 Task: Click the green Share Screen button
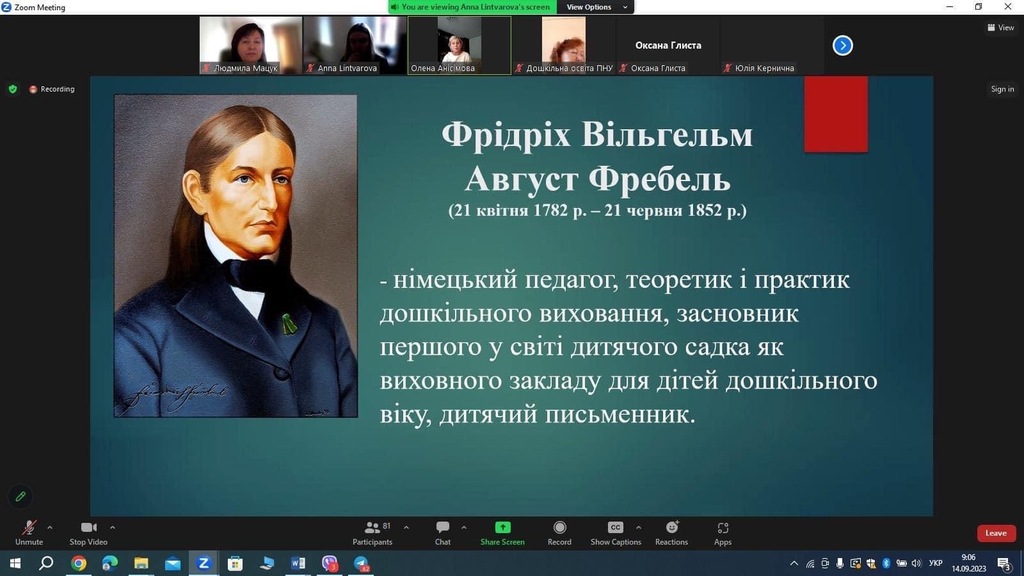pos(502,531)
